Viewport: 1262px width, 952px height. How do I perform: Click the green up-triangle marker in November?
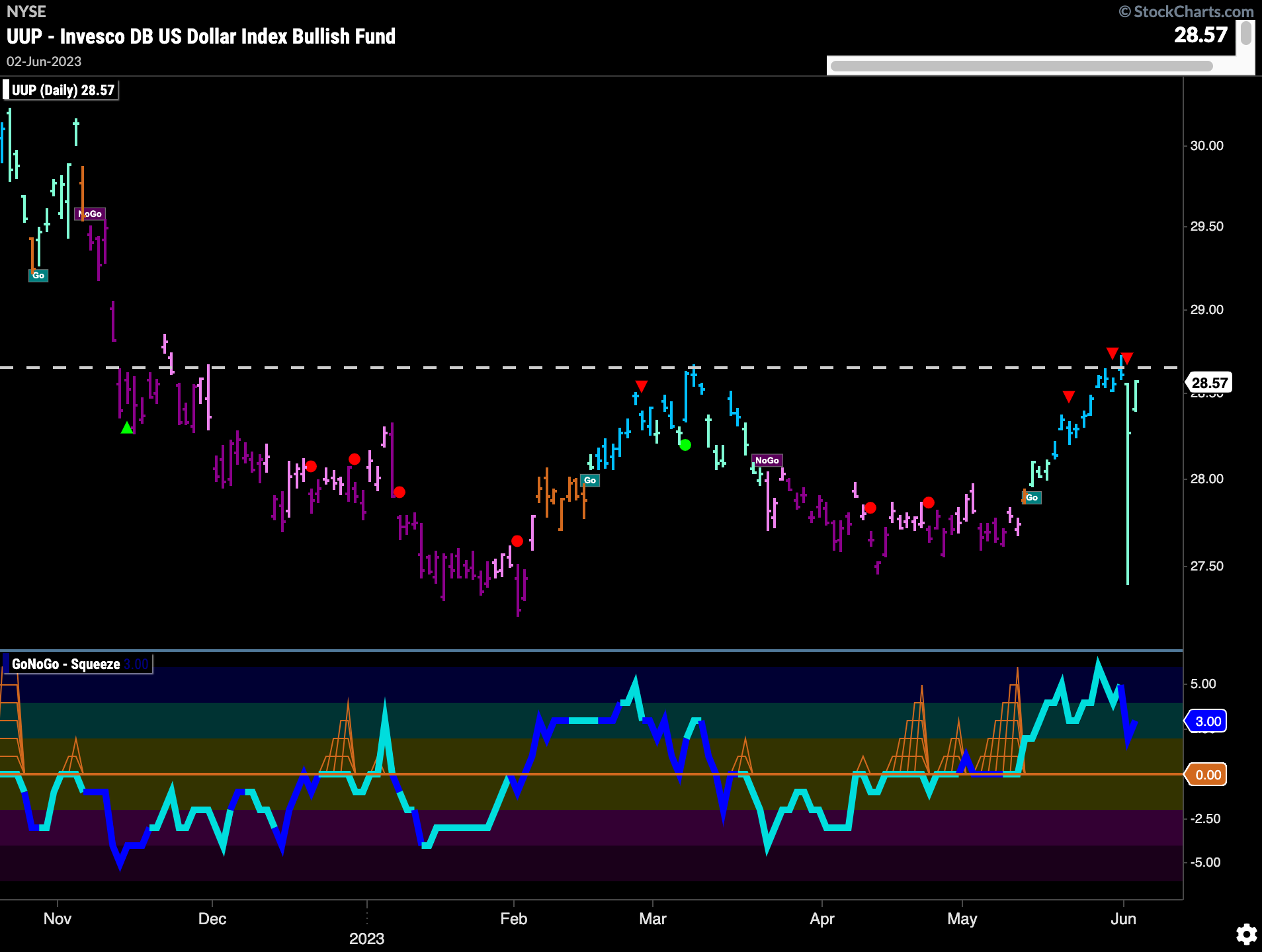tap(127, 428)
